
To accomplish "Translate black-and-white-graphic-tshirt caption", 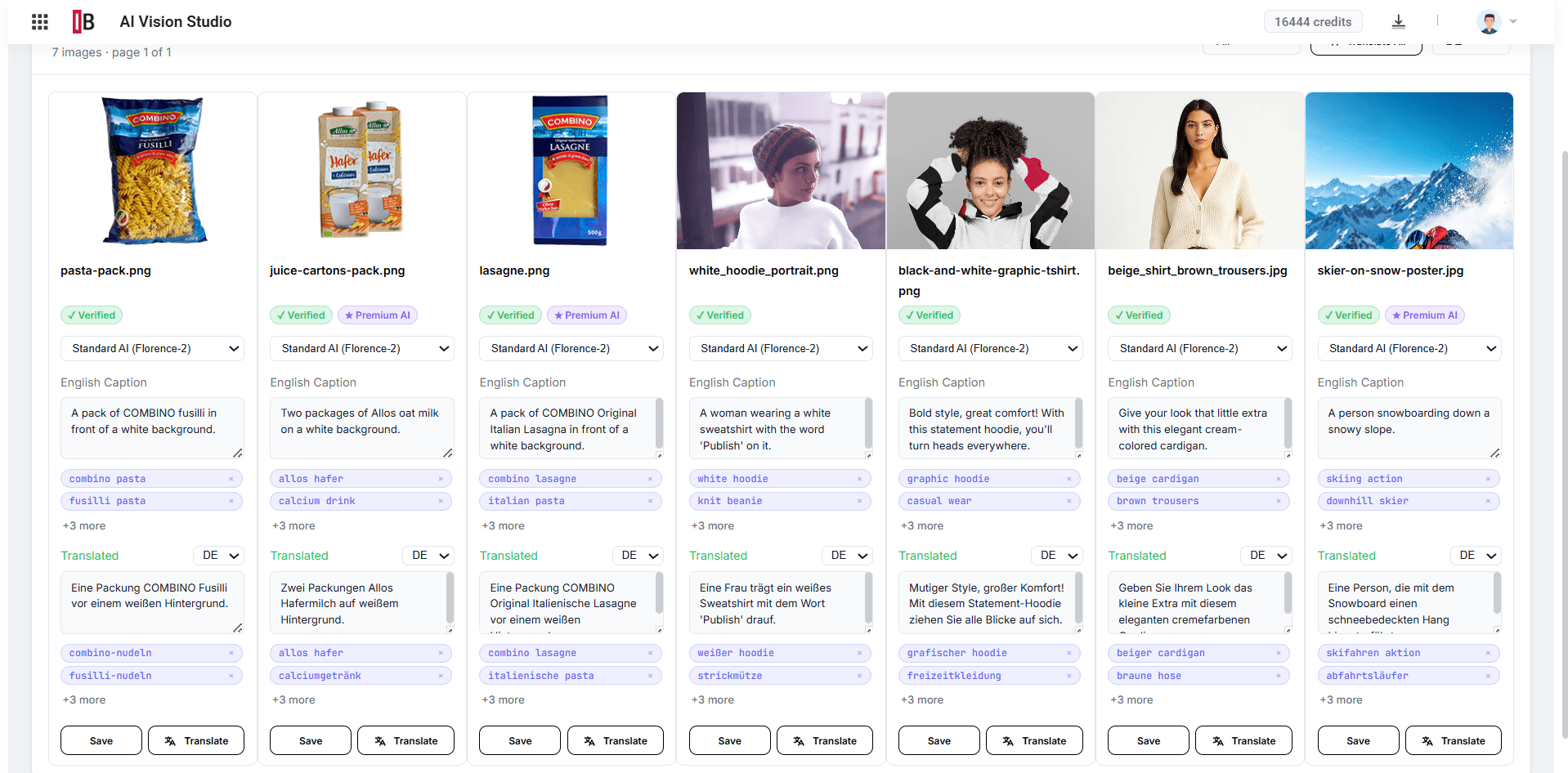I will [1034, 741].
